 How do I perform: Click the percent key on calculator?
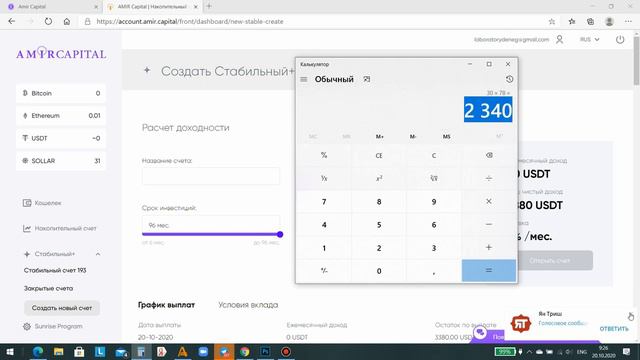coord(324,155)
